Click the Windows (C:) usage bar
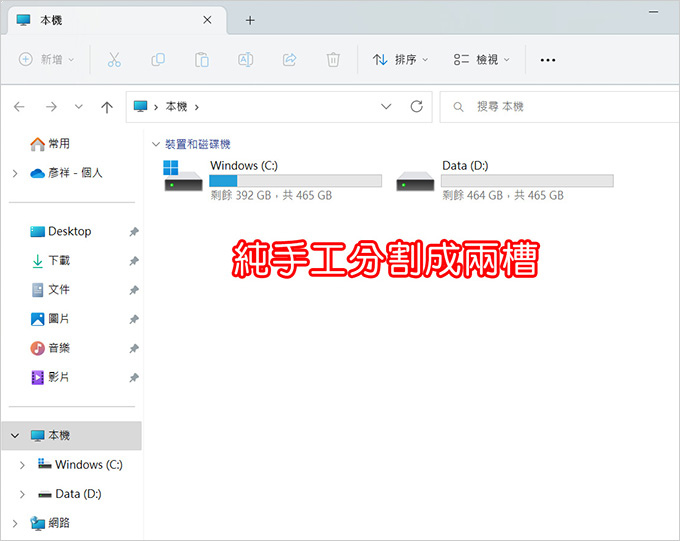The height and width of the screenshot is (541, 680). point(295,180)
